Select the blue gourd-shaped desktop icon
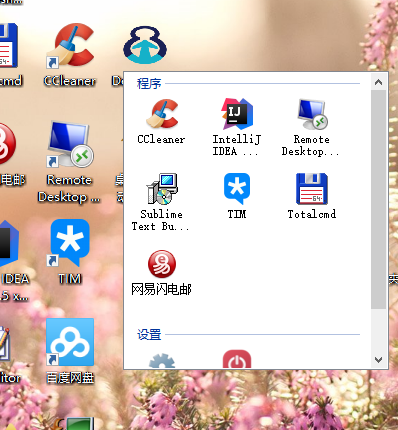This screenshot has width=398, height=430. tap(145, 45)
